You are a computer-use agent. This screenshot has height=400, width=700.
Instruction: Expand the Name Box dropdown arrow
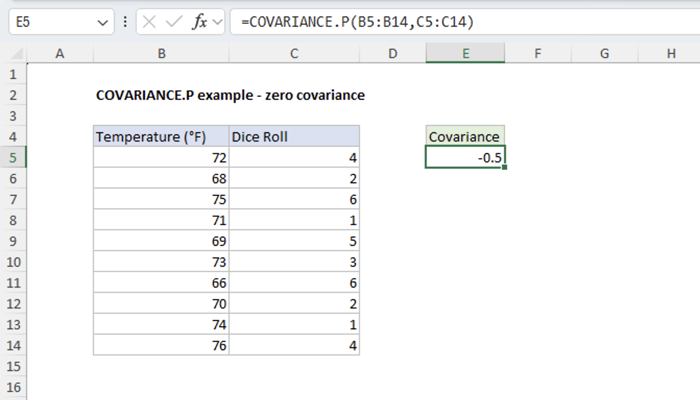(103, 22)
